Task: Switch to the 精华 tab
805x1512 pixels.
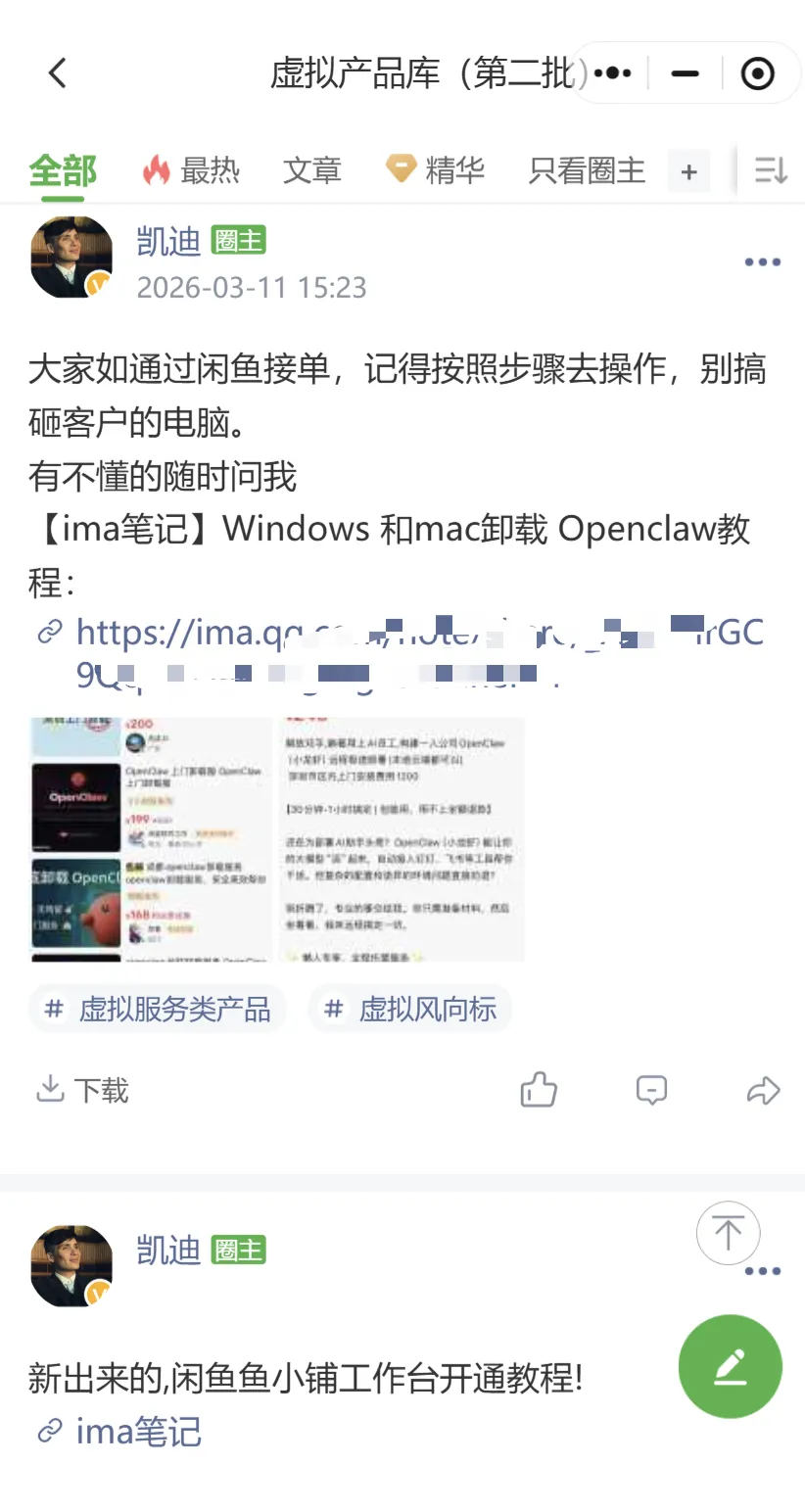Action: [x=436, y=170]
